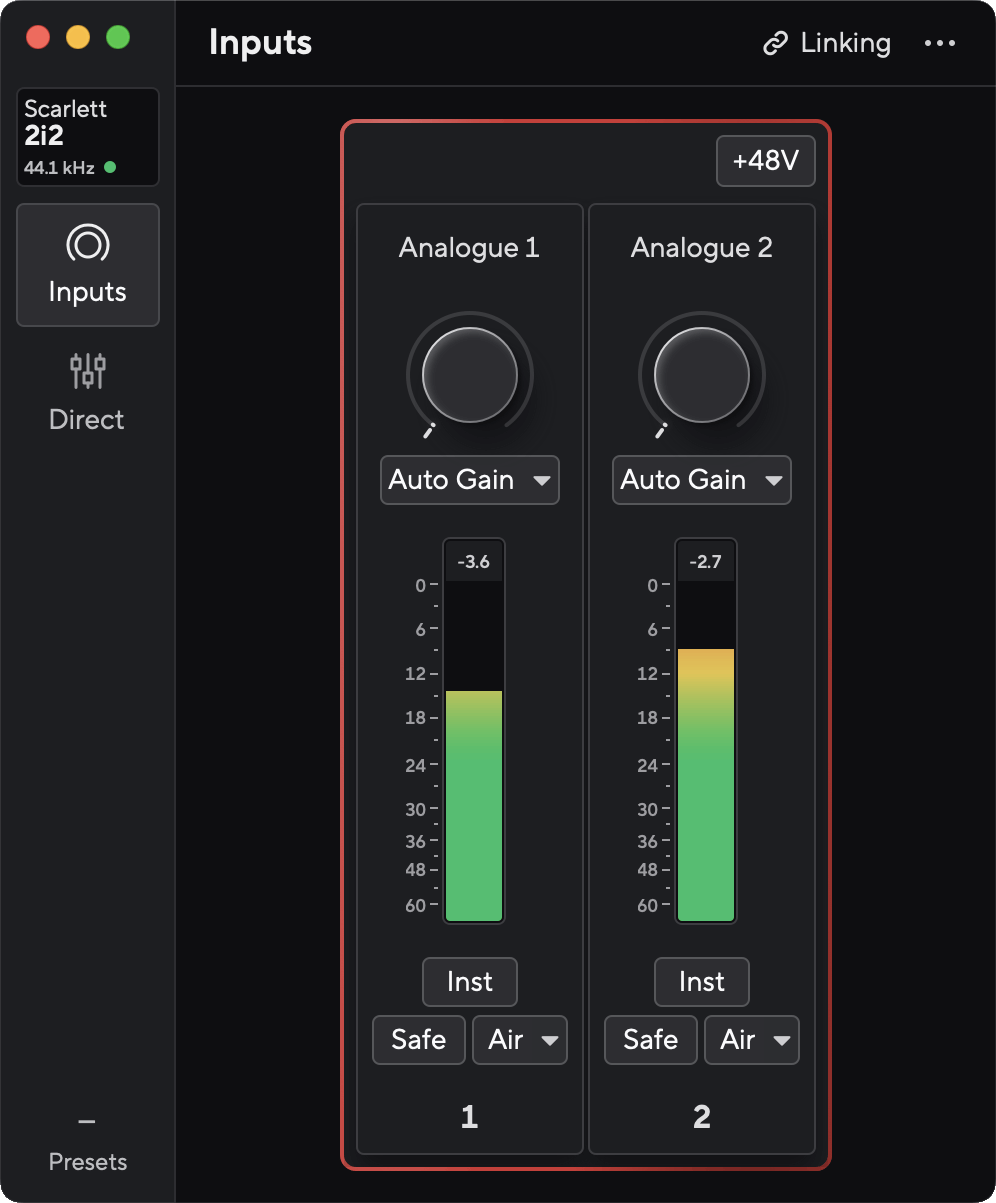This screenshot has width=996, height=1203.
Task: Click the green device status dot
Action: pyautogui.click(x=110, y=167)
